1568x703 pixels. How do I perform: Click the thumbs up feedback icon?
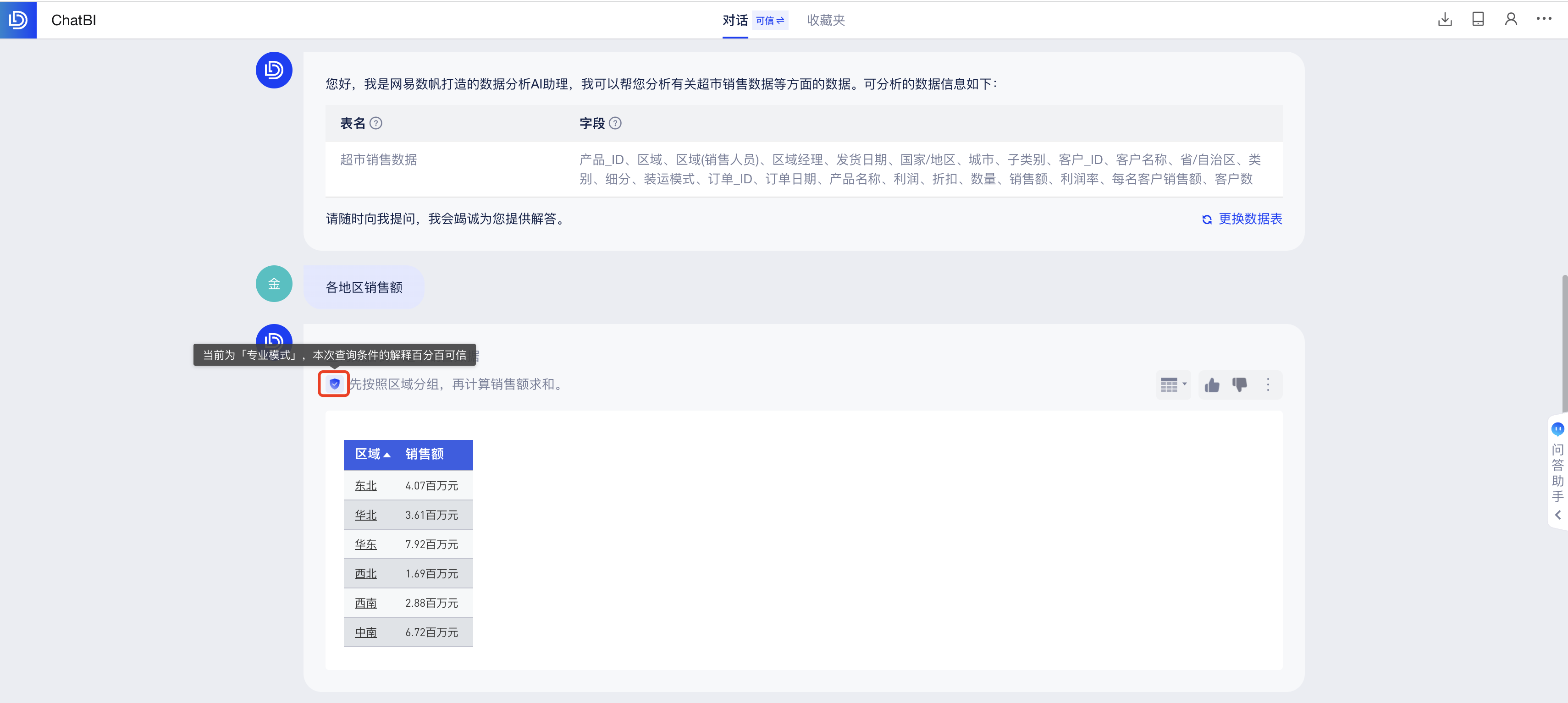[1212, 384]
